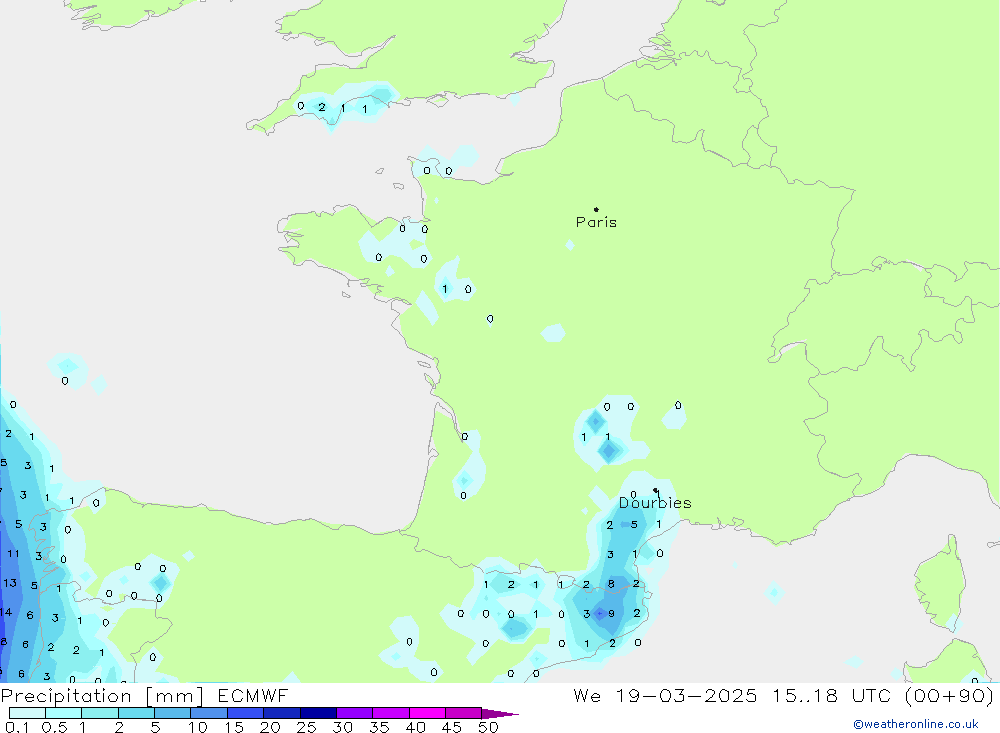Select the 40–45 mm magenta legend swatch
Viewport: 1000px width, 733px height.
coord(427,713)
